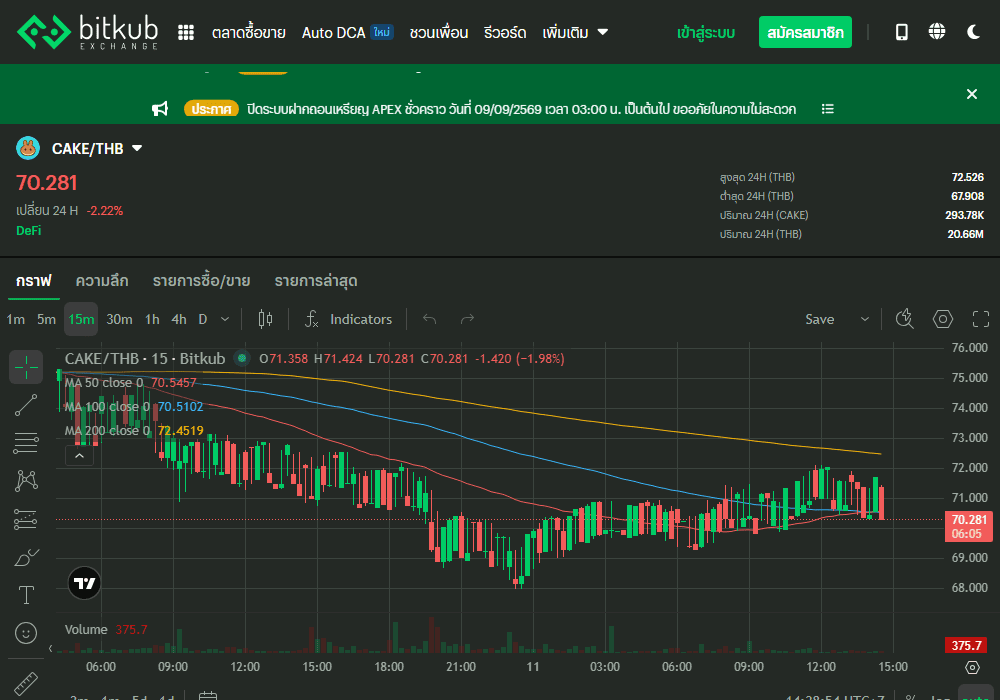Switch to the ความลึก tab
Screen dimensions: 1000x700
[102, 281]
